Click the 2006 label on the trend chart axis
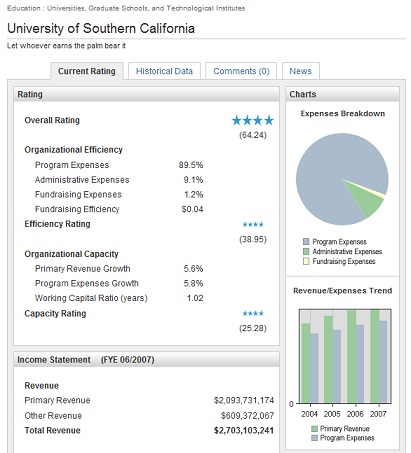This screenshot has width=411, height=453. (x=355, y=414)
